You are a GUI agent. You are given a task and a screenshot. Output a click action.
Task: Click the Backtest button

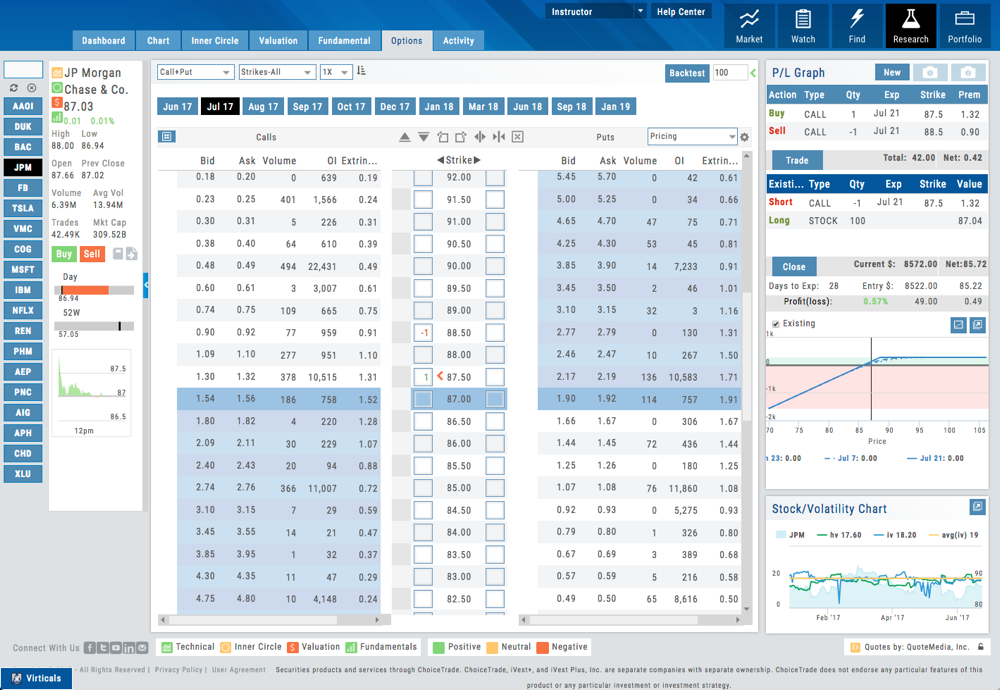tap(687, 73)
